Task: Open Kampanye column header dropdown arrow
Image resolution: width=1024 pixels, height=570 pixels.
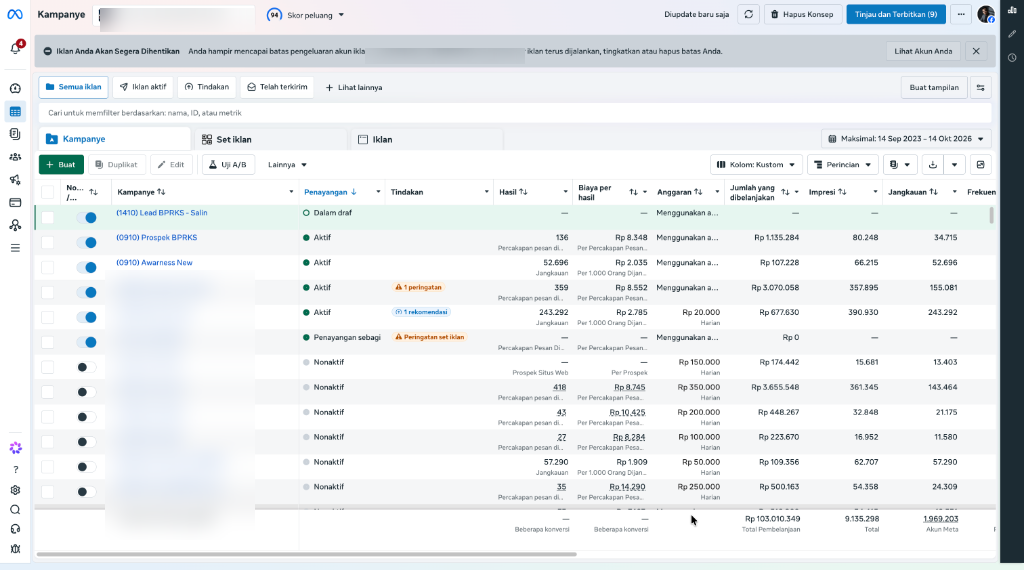Action: (291, 192)
